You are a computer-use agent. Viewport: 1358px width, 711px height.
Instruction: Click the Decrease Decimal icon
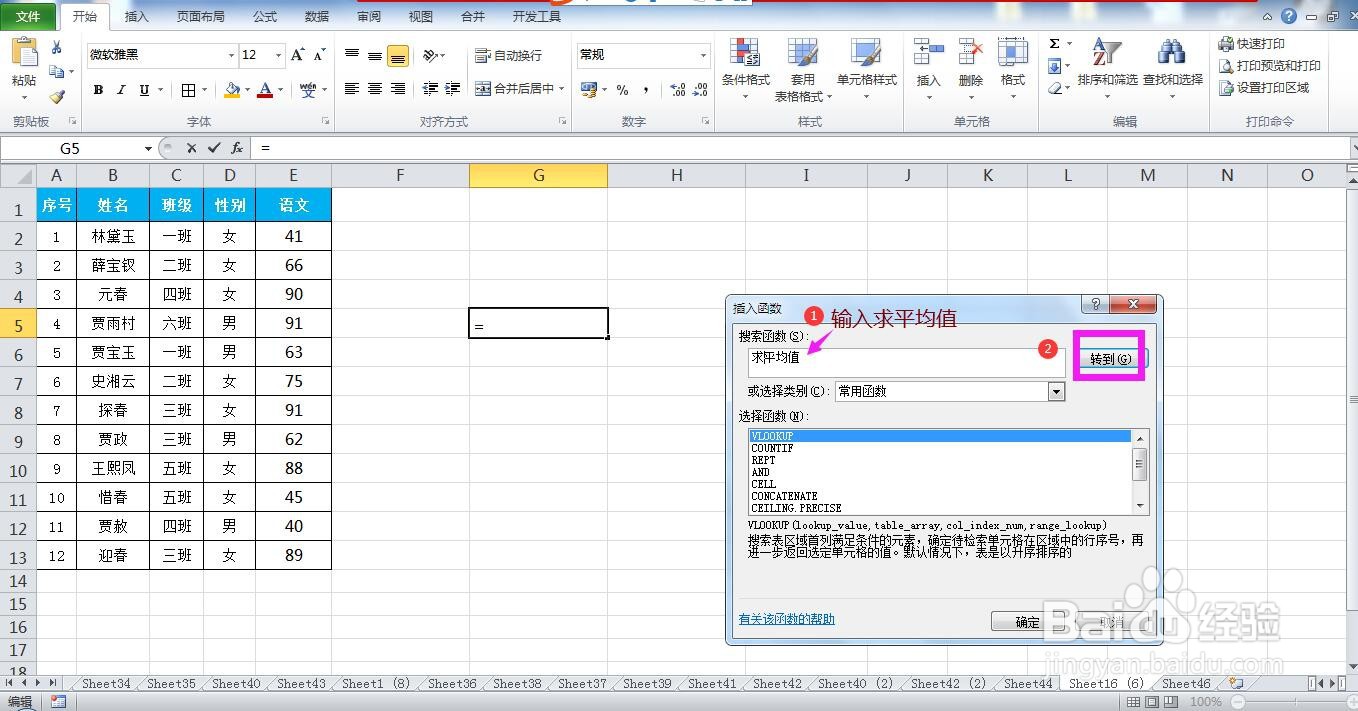point(700,90)
